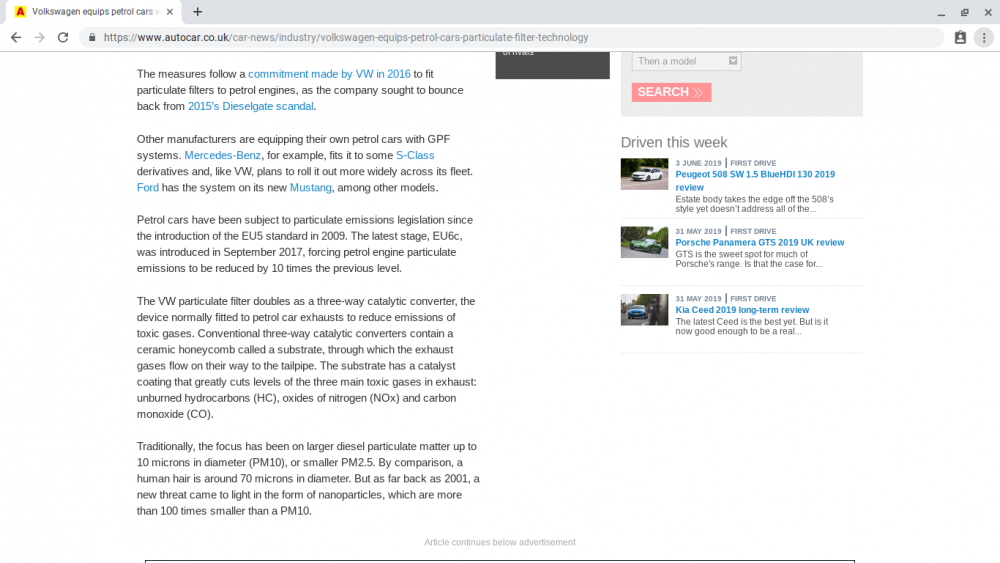Open the clipboard extension icon in the toolbar

[x=960, y=38]
